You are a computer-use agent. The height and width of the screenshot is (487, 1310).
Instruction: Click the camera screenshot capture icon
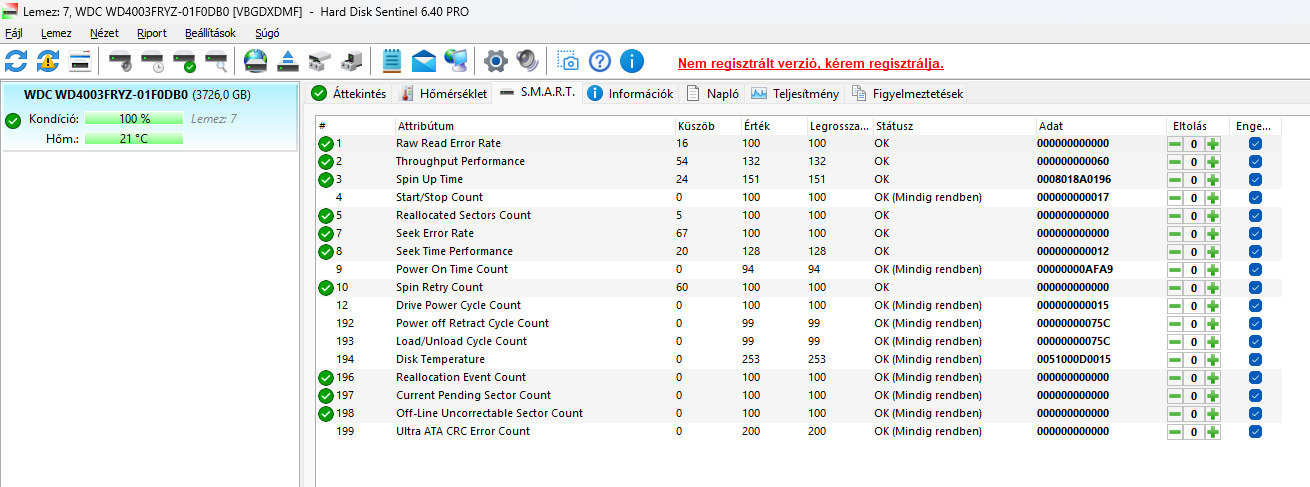click(x=567, y=61)
